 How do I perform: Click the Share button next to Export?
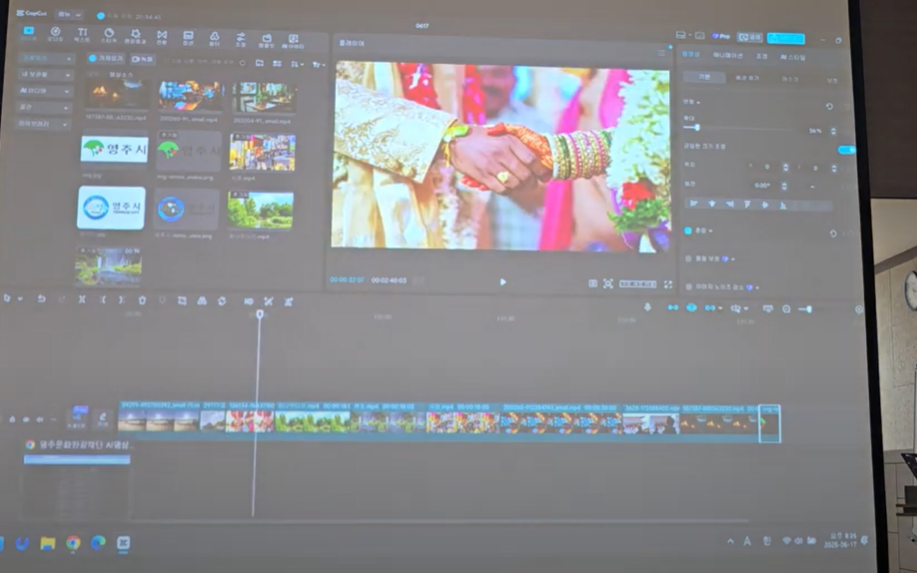click(750, 37)
